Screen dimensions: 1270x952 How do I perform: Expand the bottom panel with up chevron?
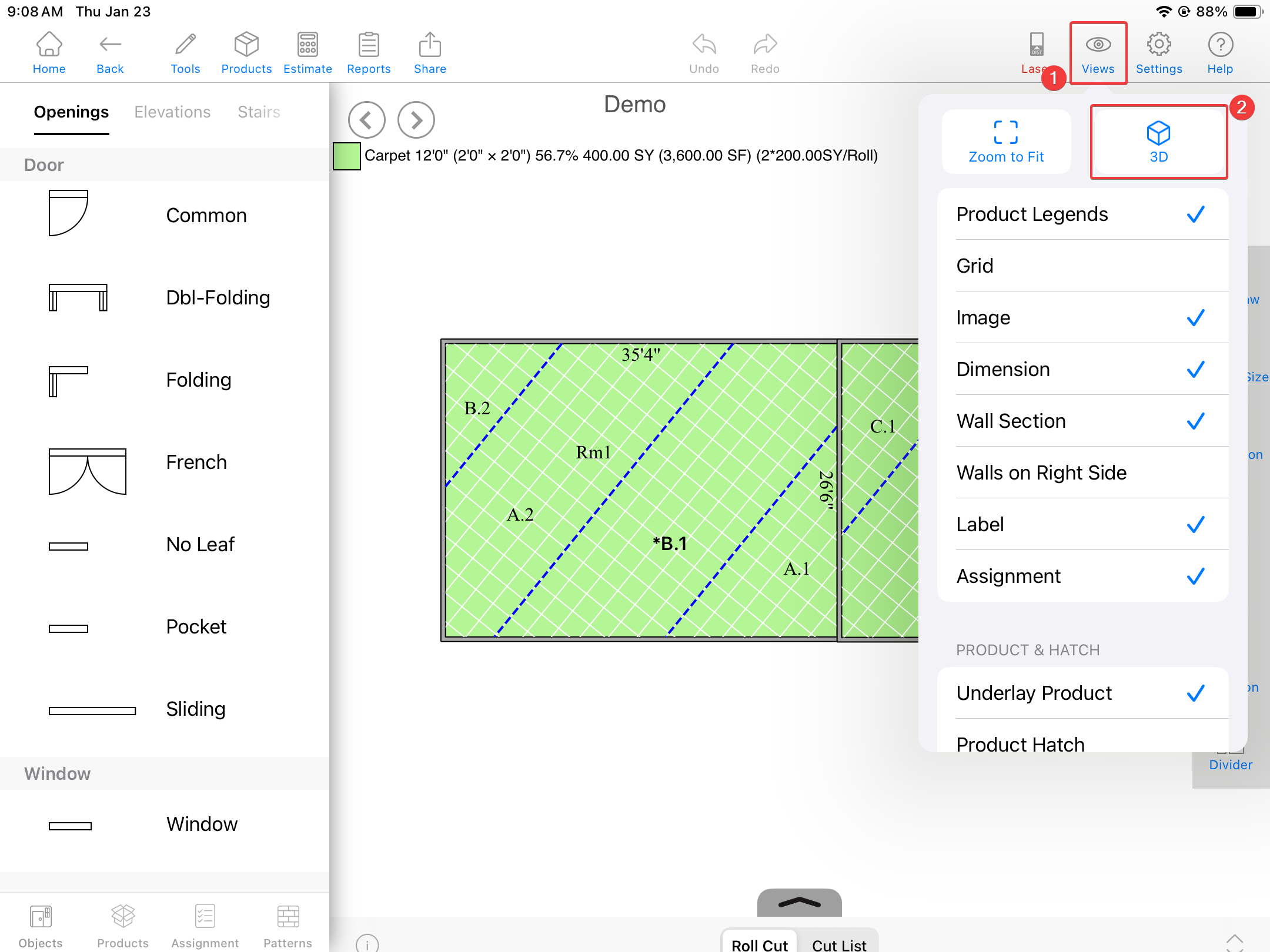799,903
